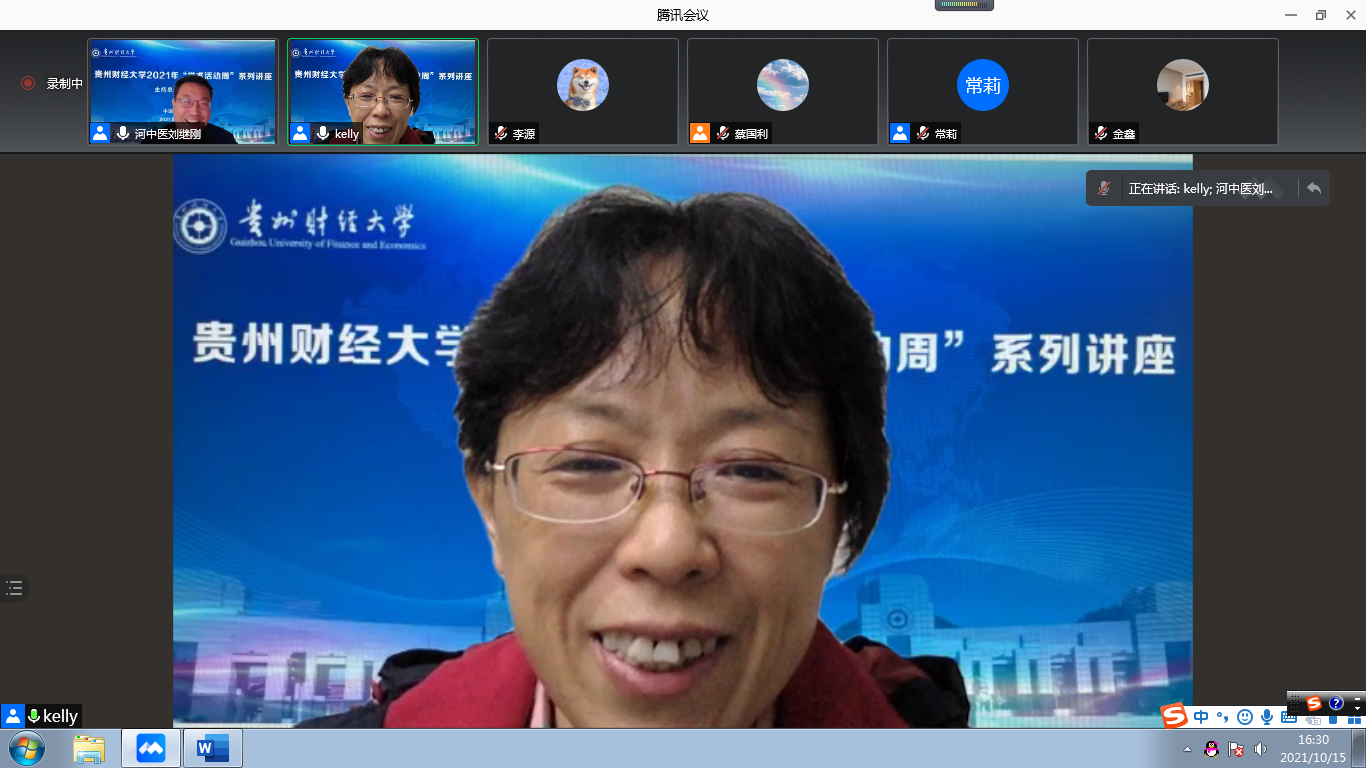Click the QQ penguin tray icon
Image resolution: width=1366 pixels, height=768 pixels.
pyautogui.click(x=1211, y=749)
